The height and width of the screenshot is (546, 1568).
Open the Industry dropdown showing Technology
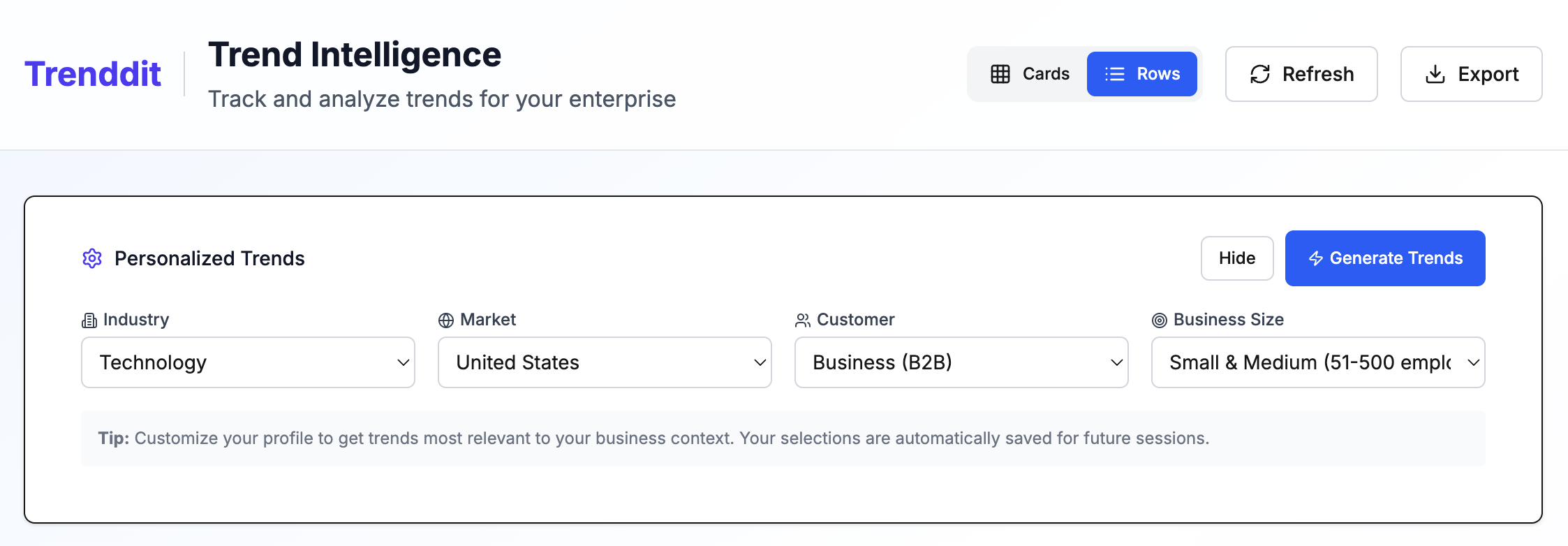point(248,362)
